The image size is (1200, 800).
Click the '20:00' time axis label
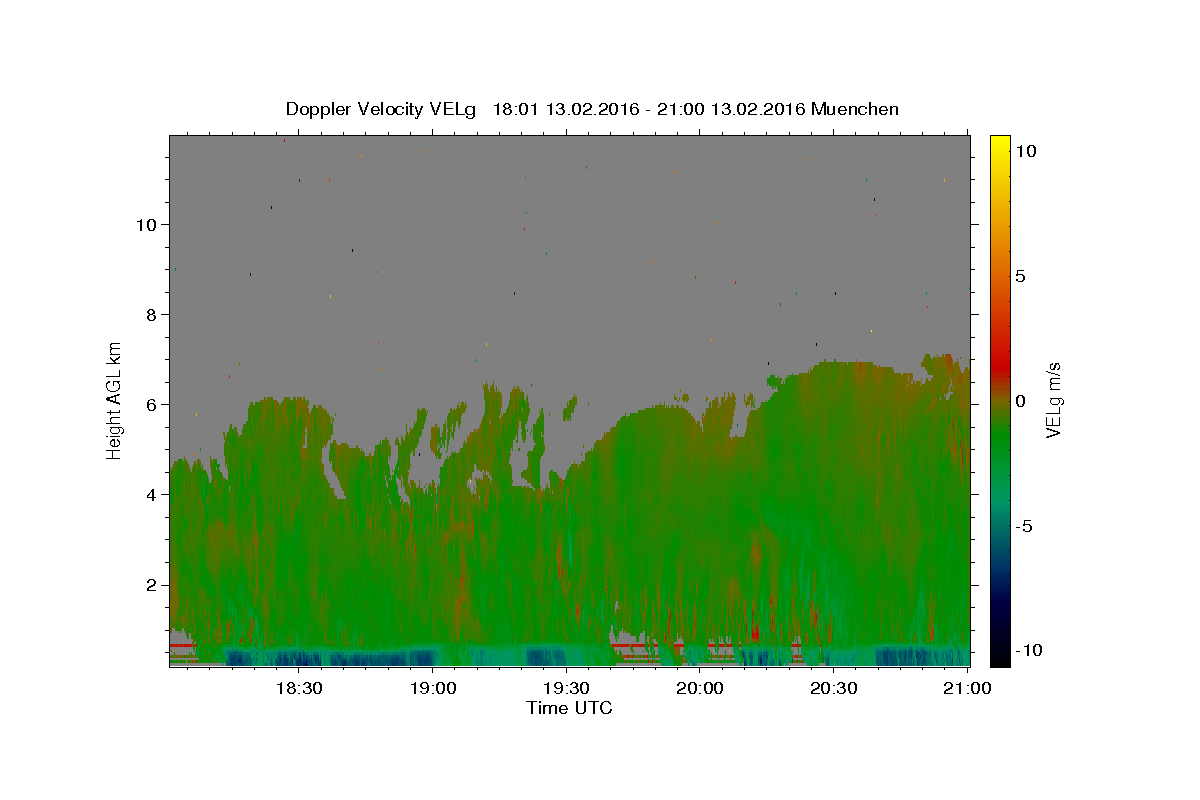point(700,689)
